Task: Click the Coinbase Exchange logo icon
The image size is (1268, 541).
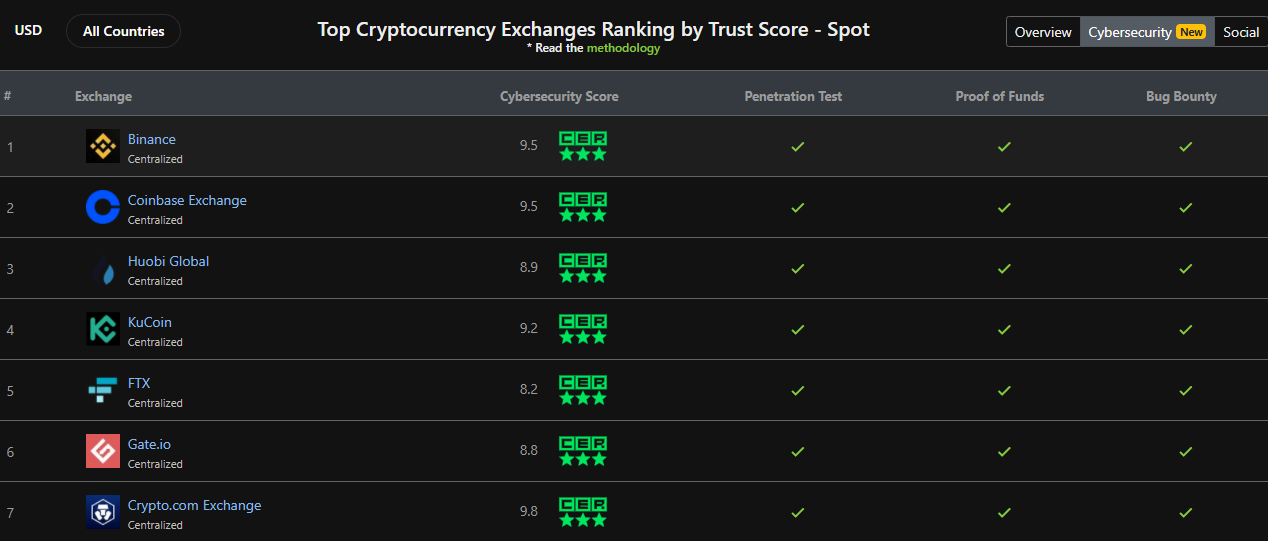Action: [103, 208]
